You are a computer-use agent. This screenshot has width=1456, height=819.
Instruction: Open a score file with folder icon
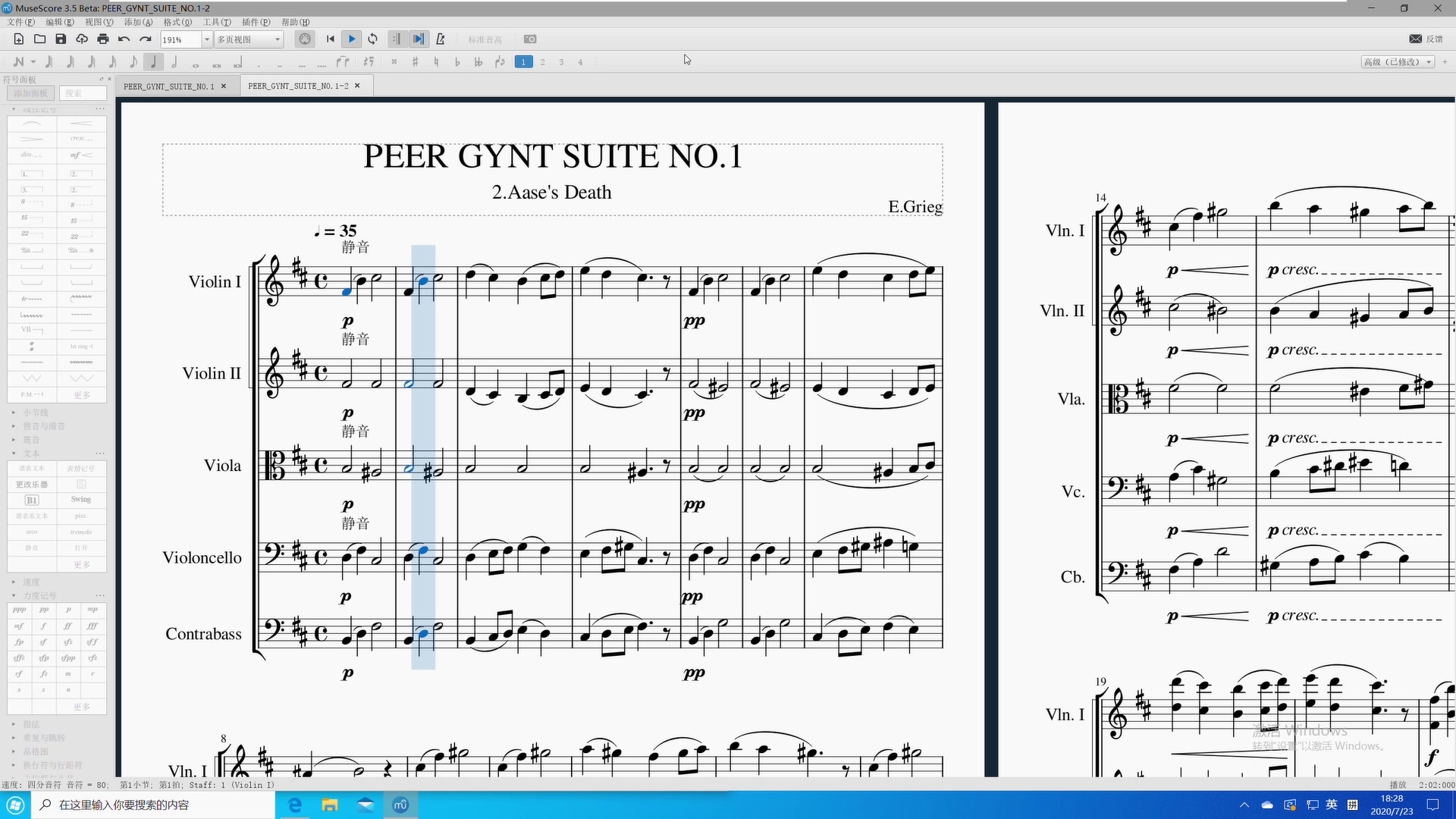40,39
